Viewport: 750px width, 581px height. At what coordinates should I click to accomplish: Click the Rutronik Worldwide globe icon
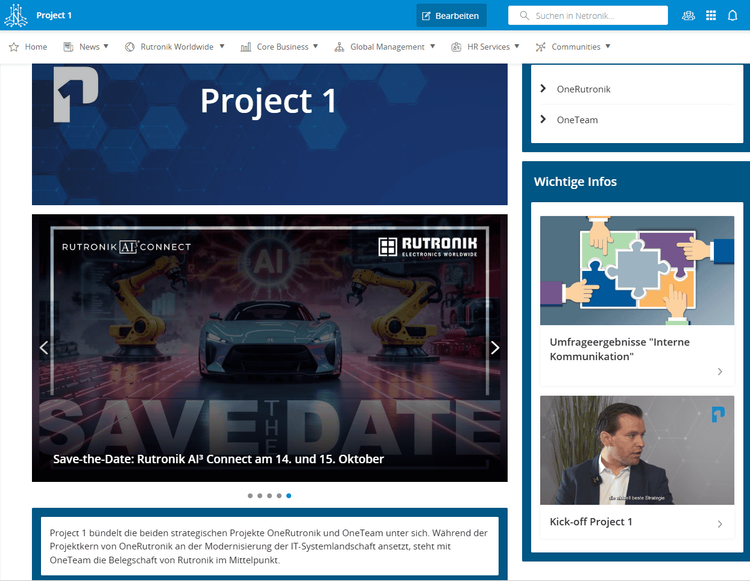point(130,47)
